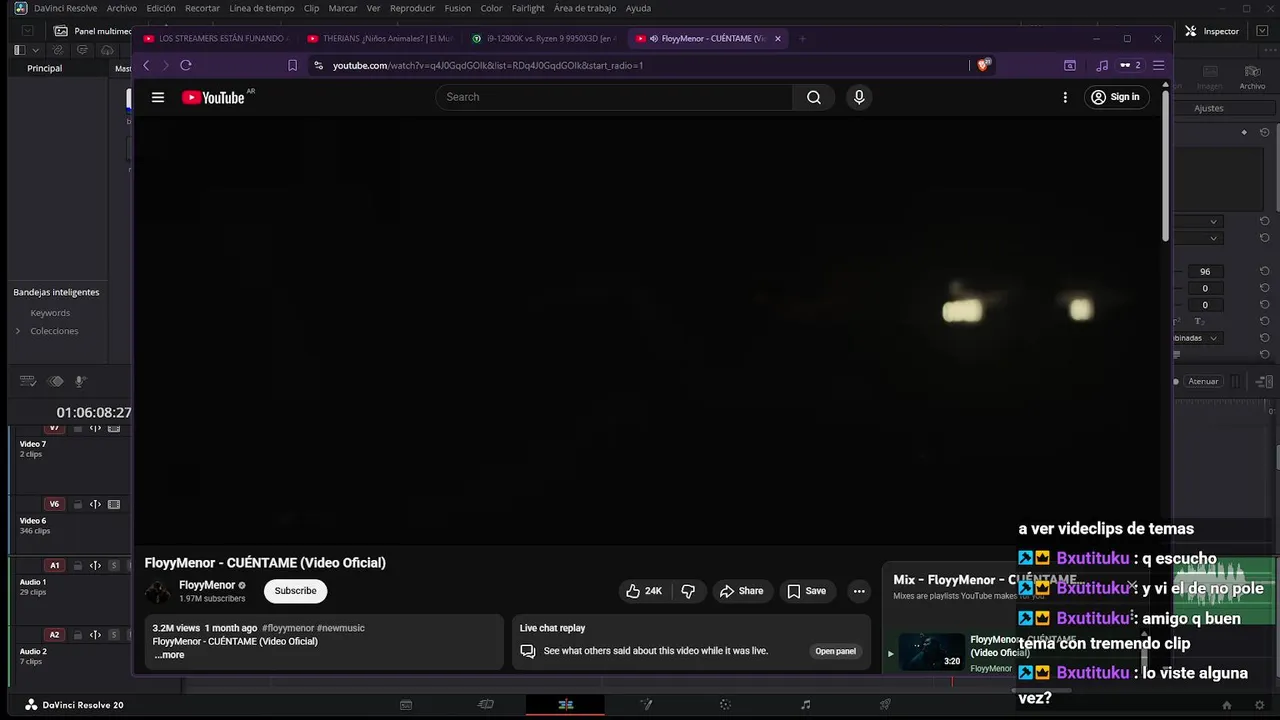Open more actions ellipsis under video
1280x720 pixels.
tap(859, 591)
